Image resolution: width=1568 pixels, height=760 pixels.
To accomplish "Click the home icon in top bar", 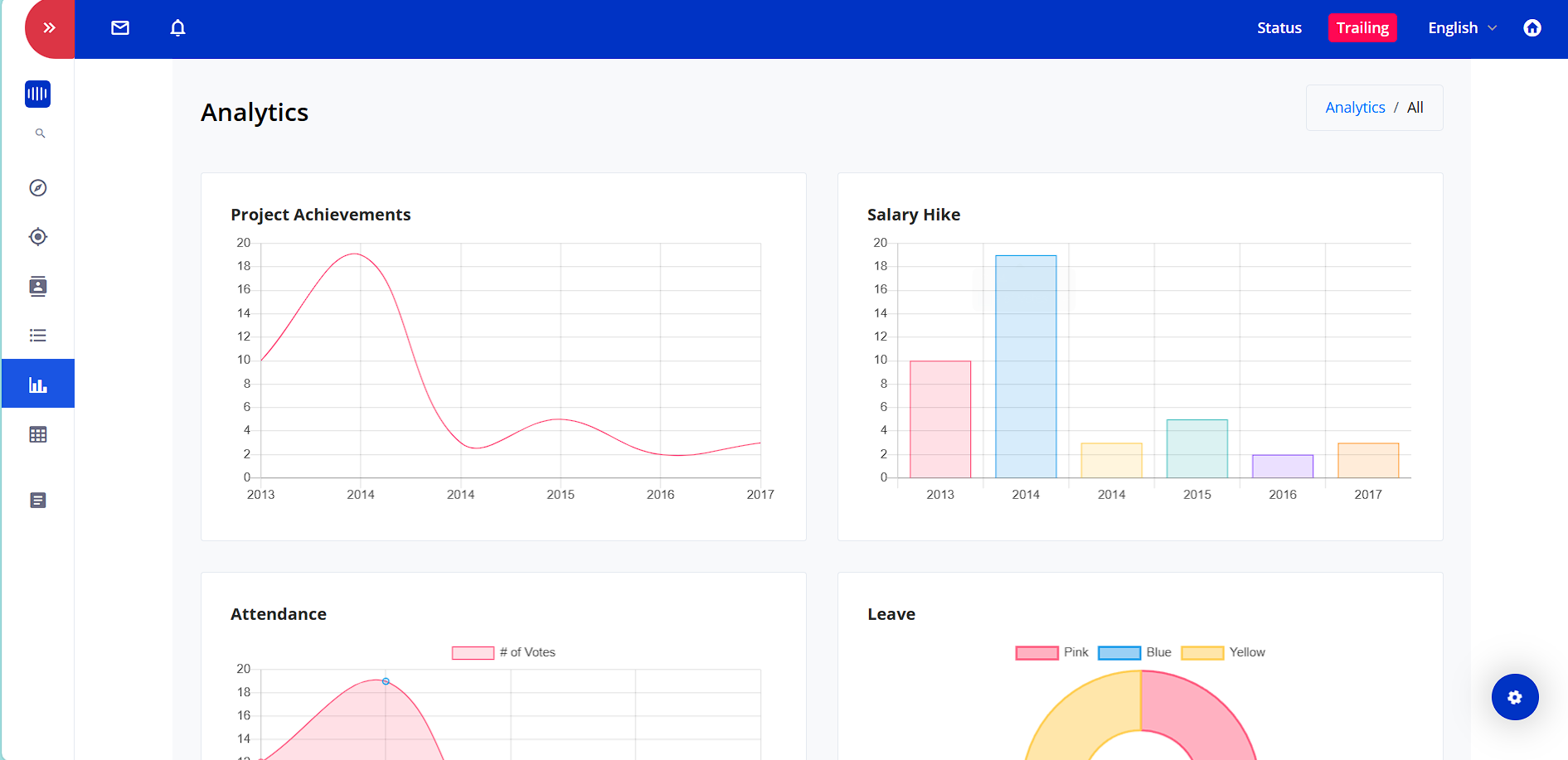I will [1532, 28].
